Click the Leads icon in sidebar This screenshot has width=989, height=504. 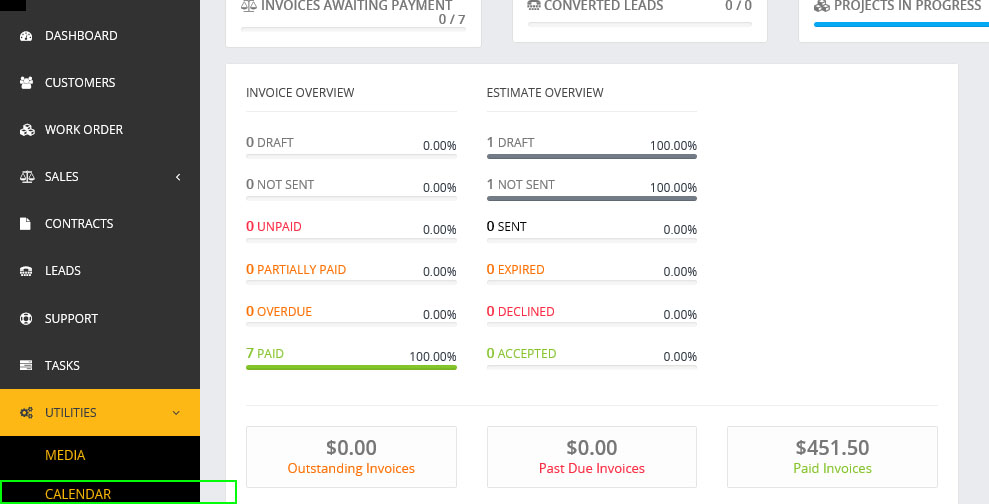[27, 271]
